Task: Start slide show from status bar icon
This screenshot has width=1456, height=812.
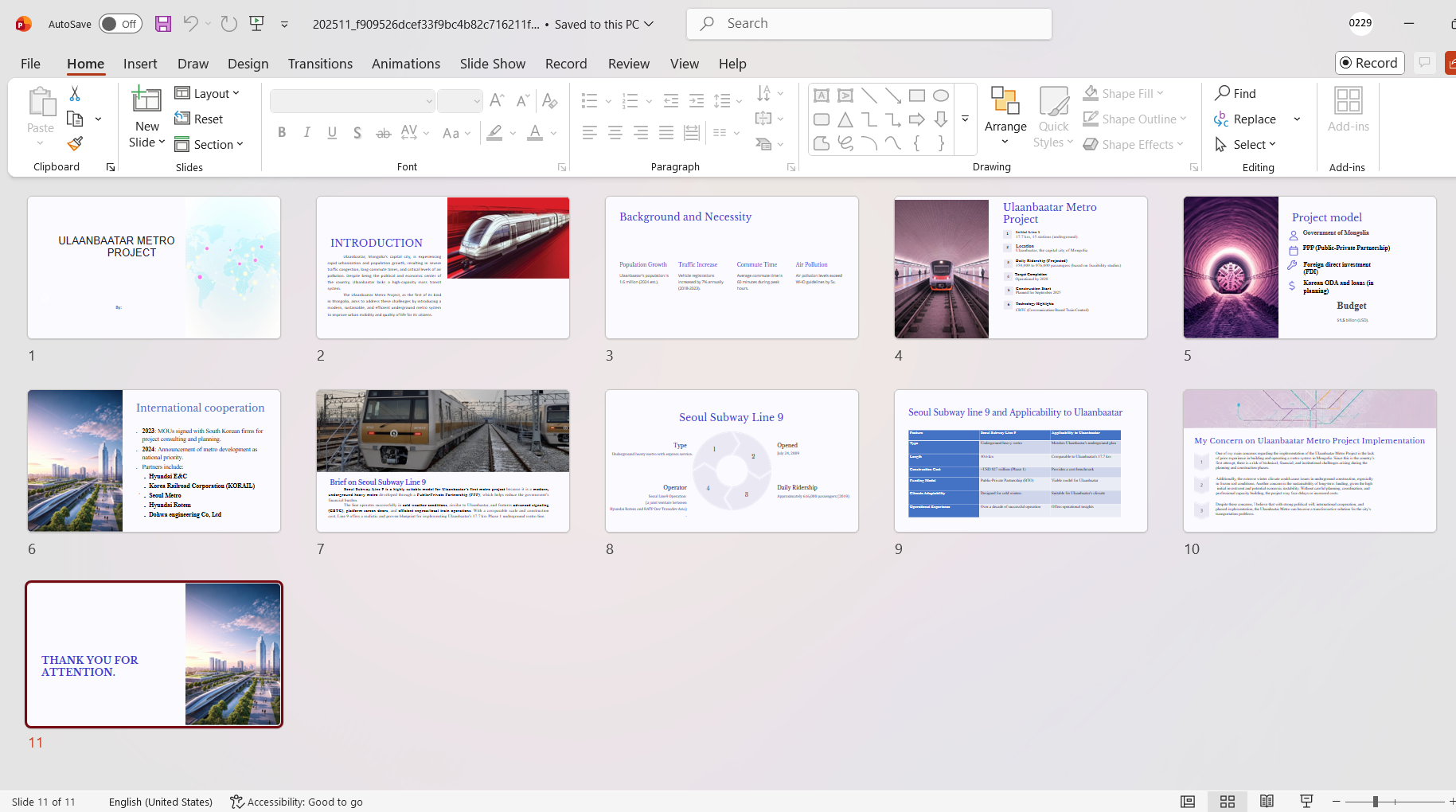Action: coord(1306,802)
